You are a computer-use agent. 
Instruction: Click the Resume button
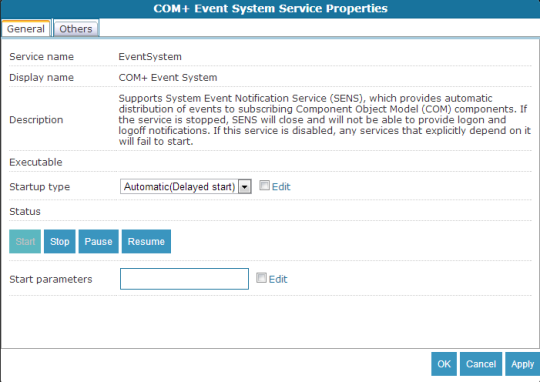pyautogui.click(x=146, y=241)
